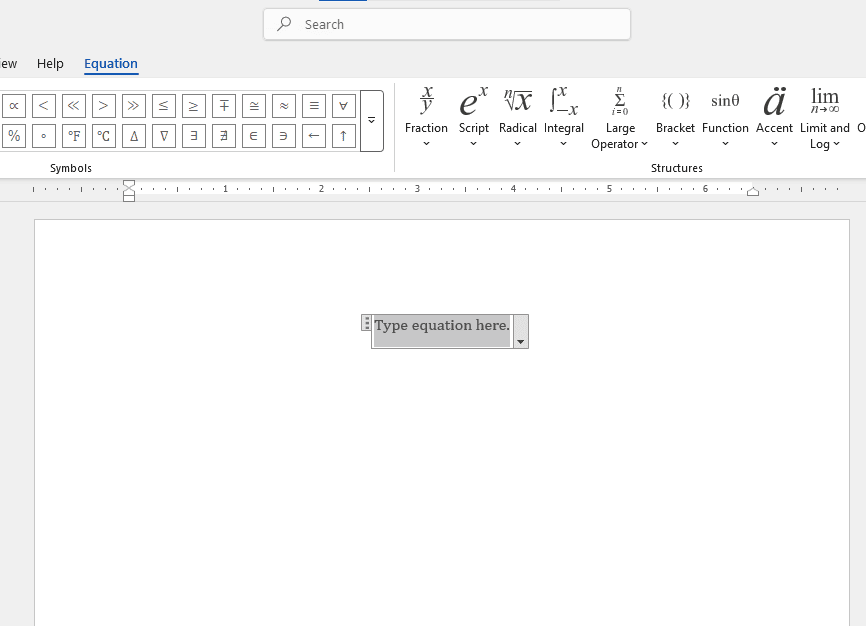Insert the nabla (∇) symbol
The image size is (866, 626).
point(163,136)
